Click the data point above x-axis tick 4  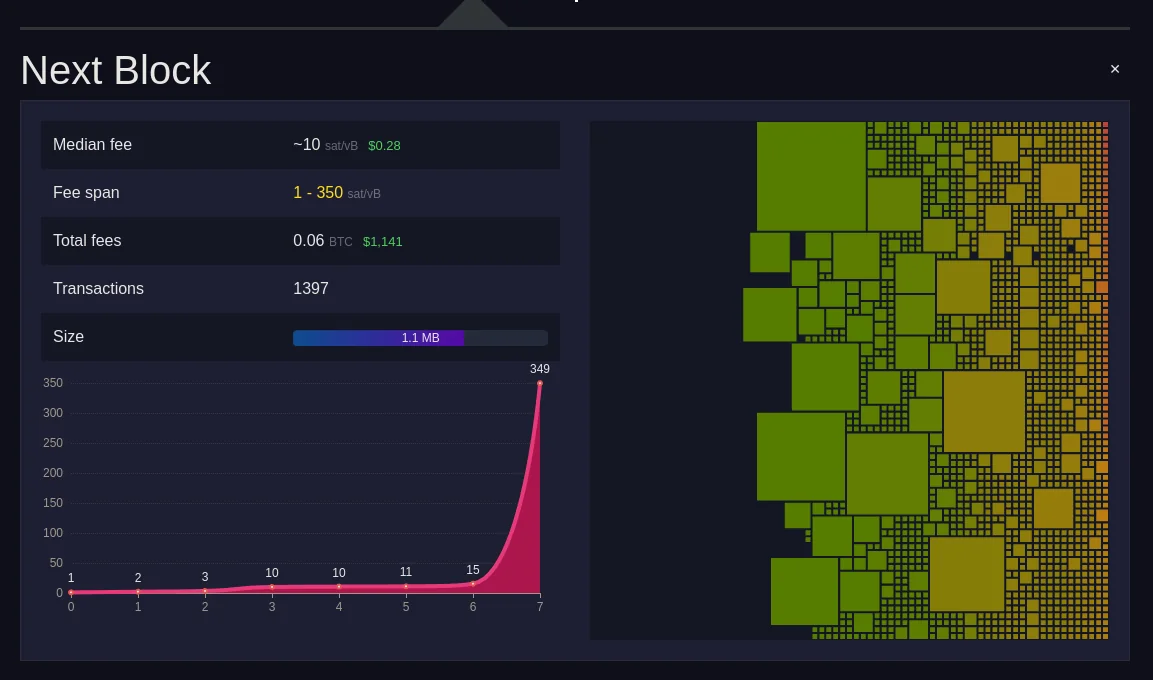click(339, 587)
